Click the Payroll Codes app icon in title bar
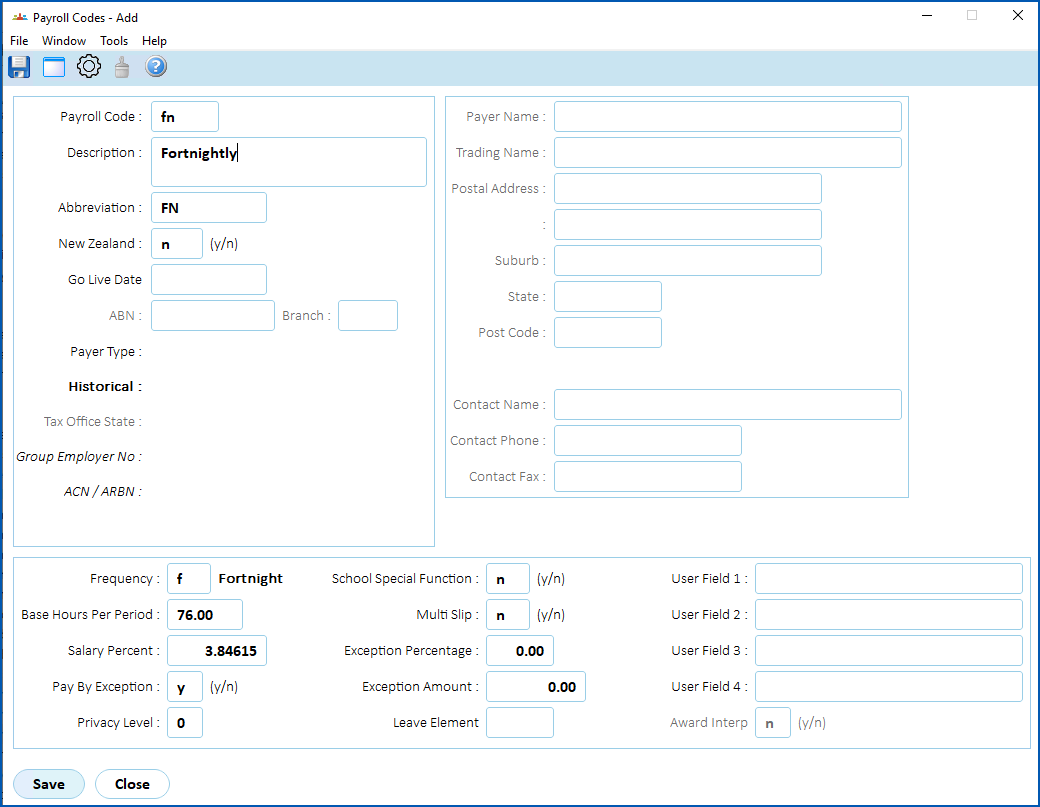 (x=20, y=17)
